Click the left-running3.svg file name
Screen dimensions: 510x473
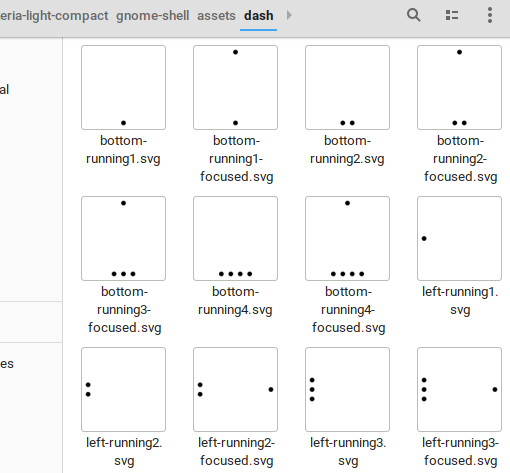pos(348,452)
